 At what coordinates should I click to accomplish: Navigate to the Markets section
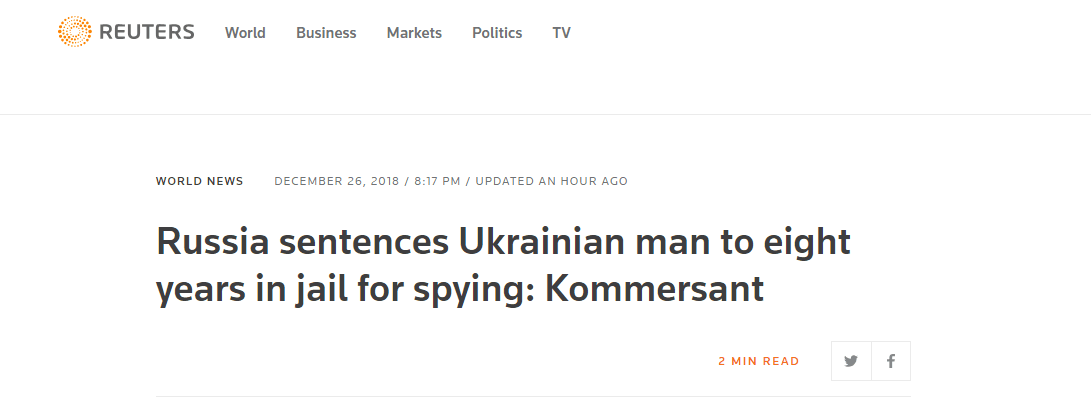coord(414,33)
